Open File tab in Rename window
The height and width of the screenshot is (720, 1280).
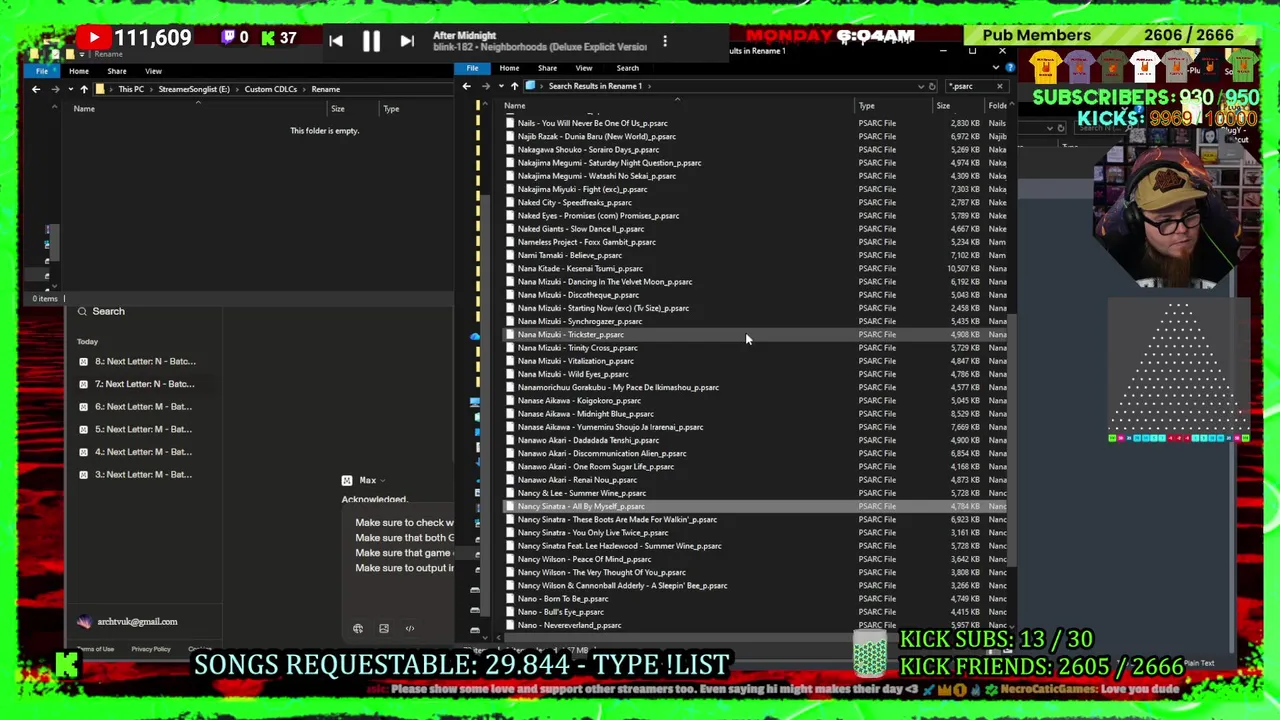coord(42,71)
